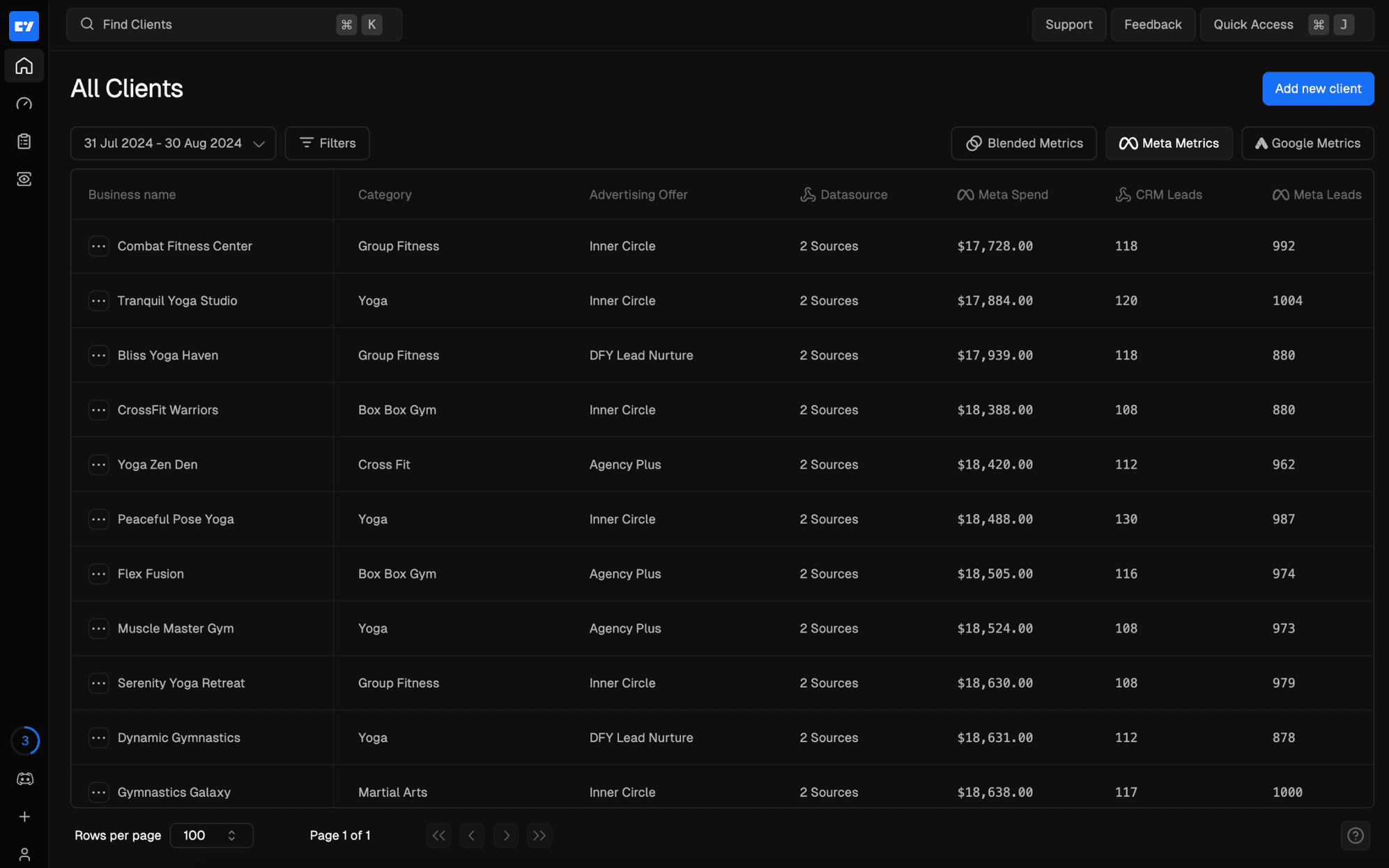Open the Support button
1389x868 pixels.
[1068, 24]
